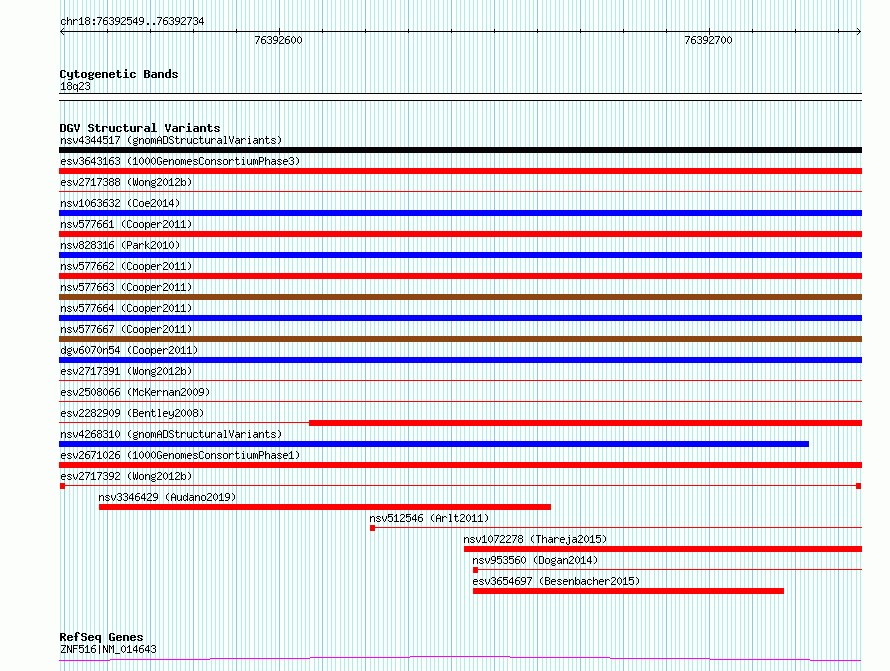This screenshot has height=671, width=890.
Task: Click the blue bar under nsv4268310
Action: click(x=434, y=444)
